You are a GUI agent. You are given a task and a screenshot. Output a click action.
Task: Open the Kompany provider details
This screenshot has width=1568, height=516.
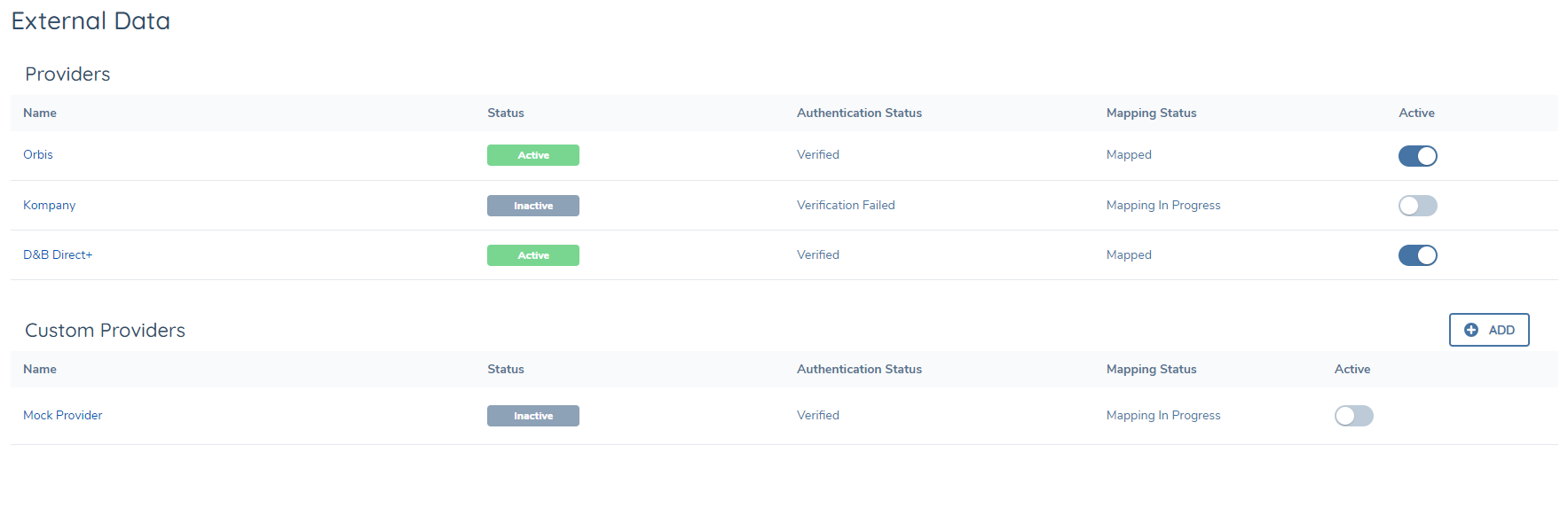(50, 205)
